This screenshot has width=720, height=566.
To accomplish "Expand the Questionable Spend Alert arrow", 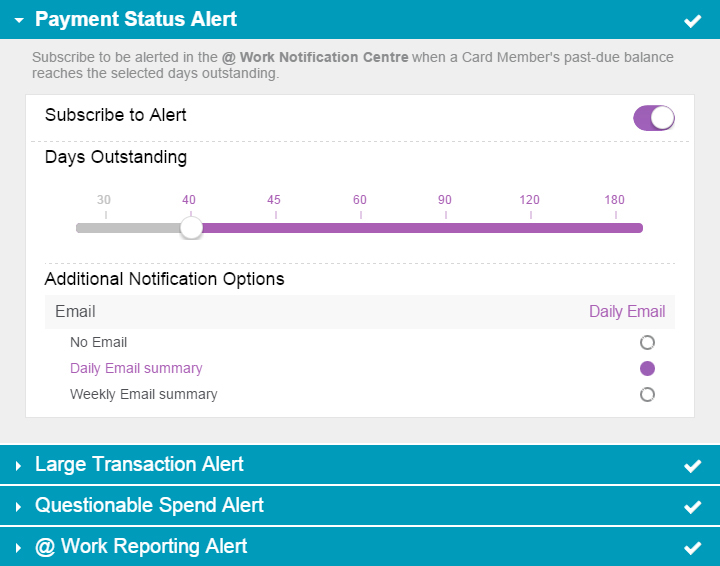I will [x=18, y=507].
